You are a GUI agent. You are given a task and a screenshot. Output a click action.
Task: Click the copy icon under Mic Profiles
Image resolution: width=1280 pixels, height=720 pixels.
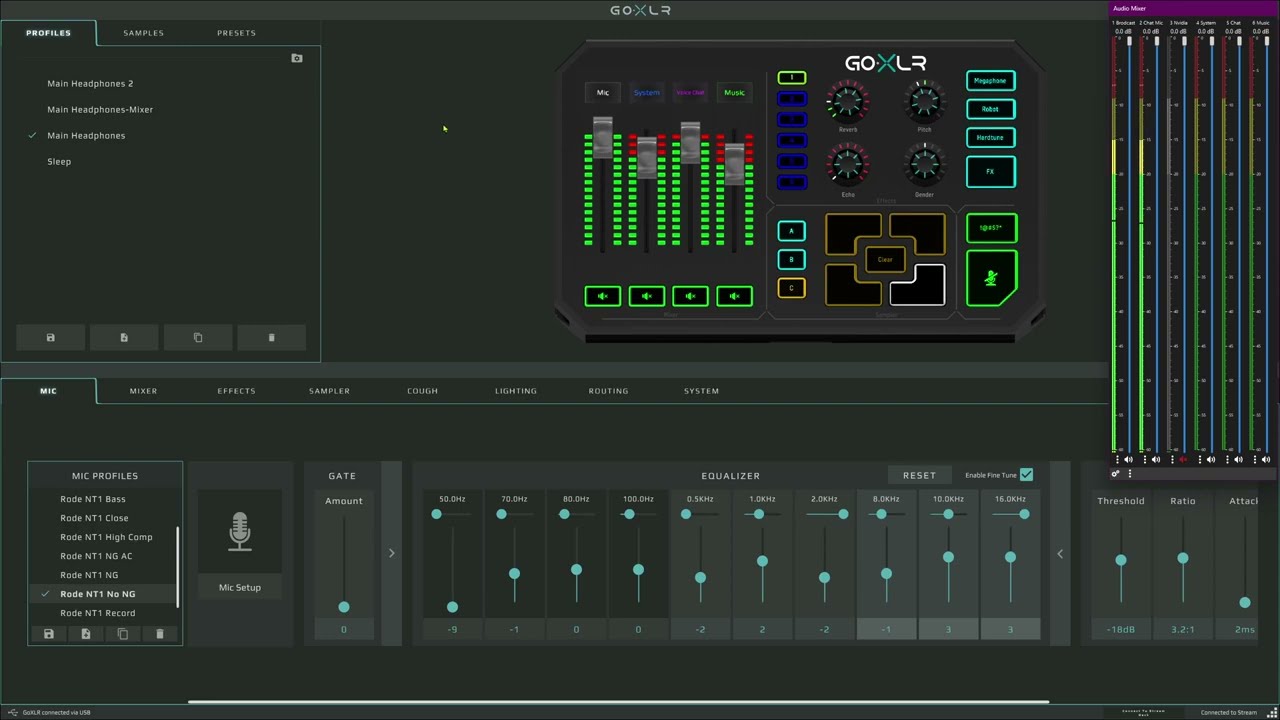click(x=123, y=634)
